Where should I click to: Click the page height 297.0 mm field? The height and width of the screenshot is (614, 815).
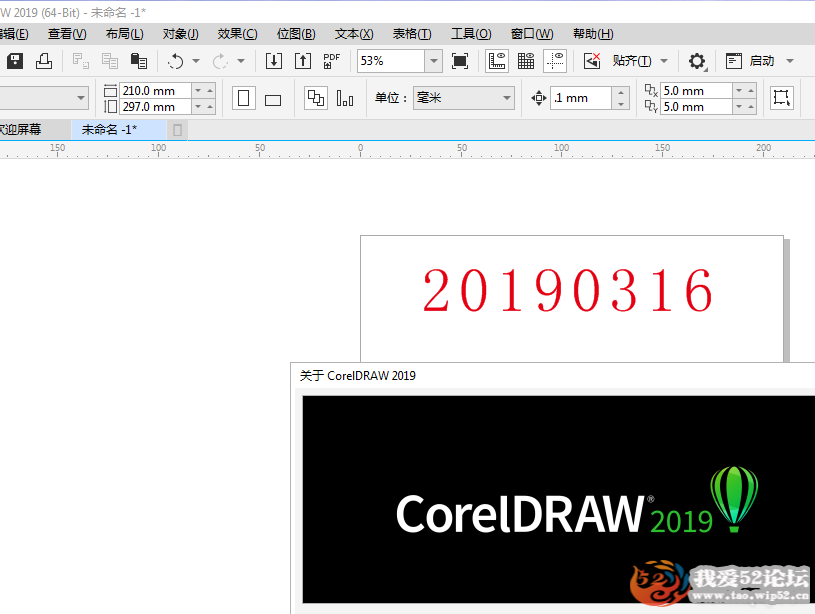156,107
